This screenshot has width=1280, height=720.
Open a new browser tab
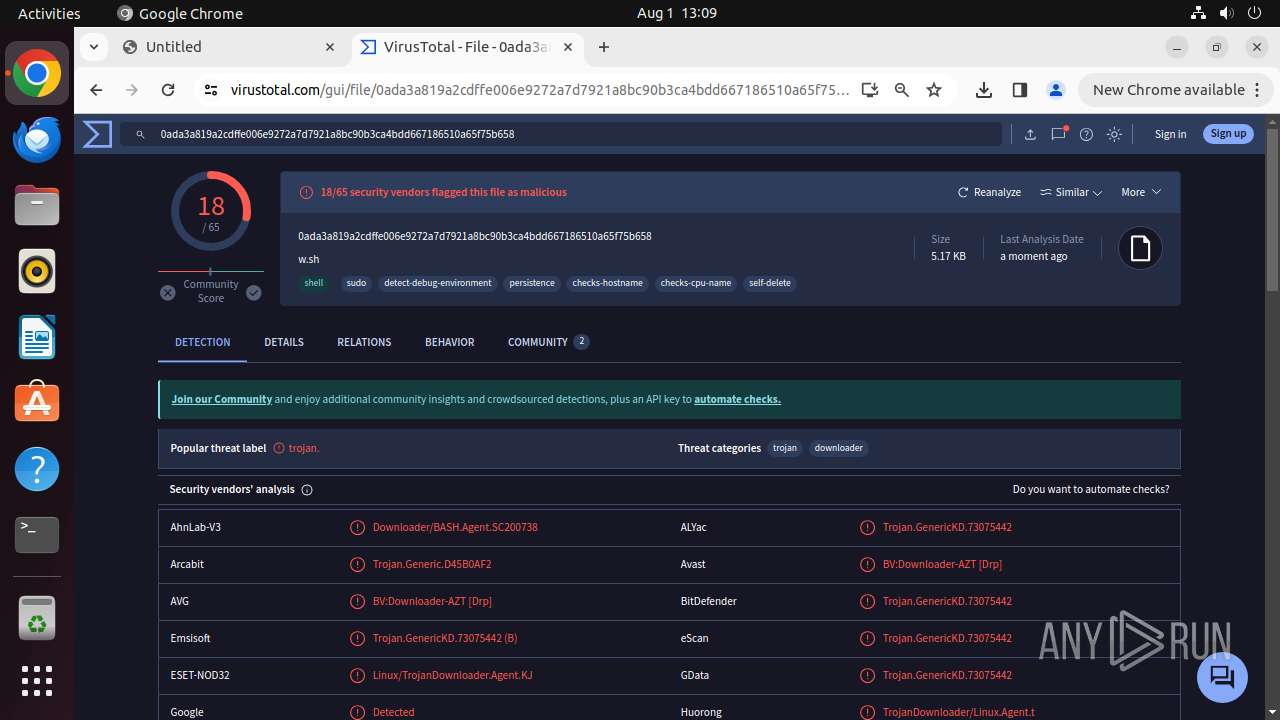[x=604, y=47]
